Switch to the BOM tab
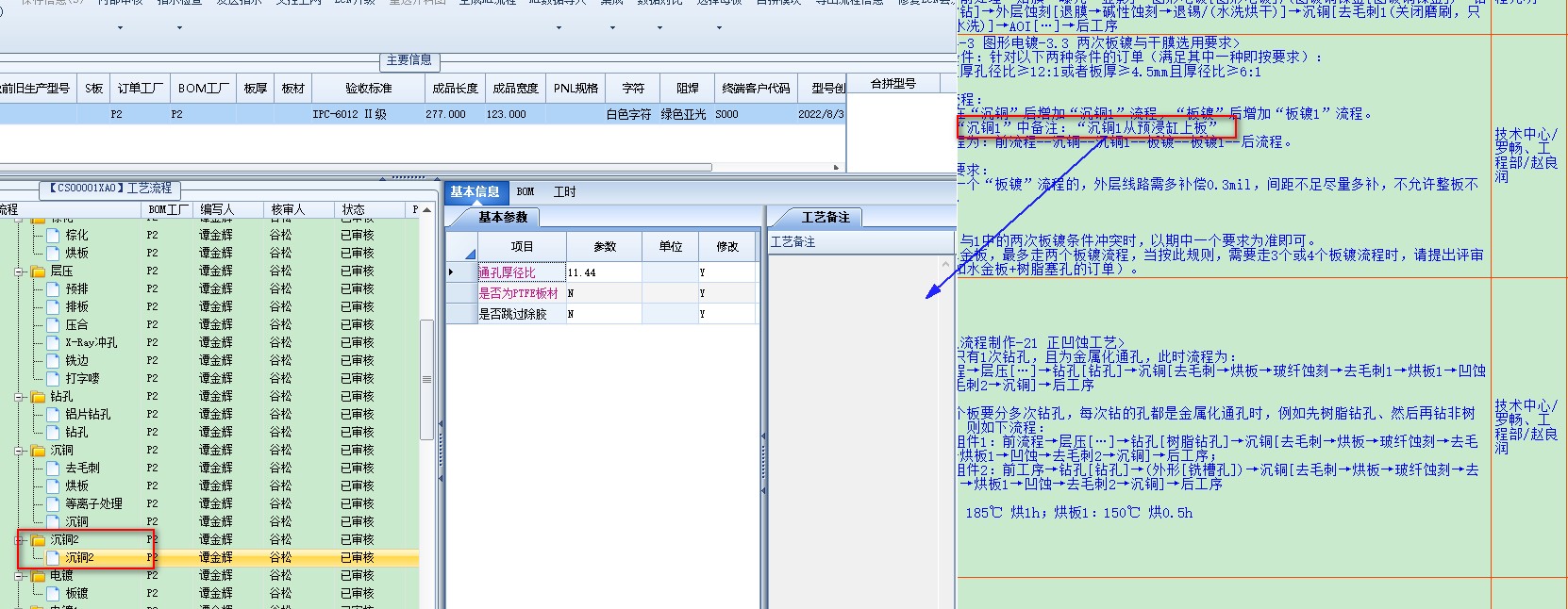Screen dimensions: 1568x609 click(x=525, y=191)
